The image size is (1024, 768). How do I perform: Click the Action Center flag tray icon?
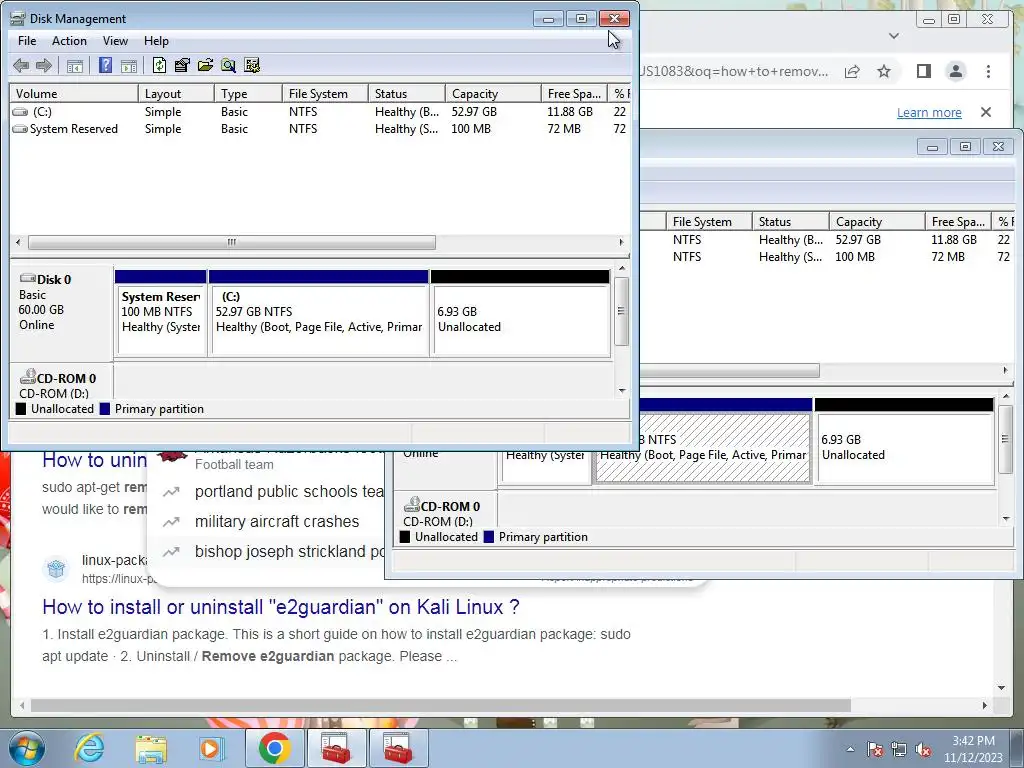pos(876,749)
